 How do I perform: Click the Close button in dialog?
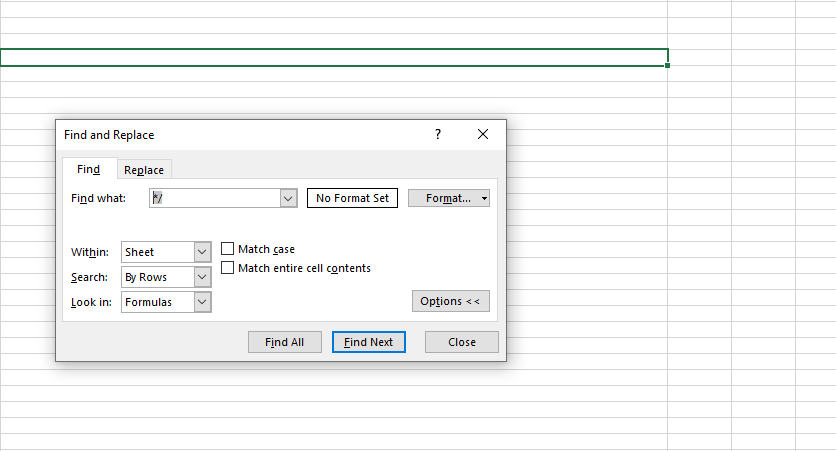coord(461,342)
